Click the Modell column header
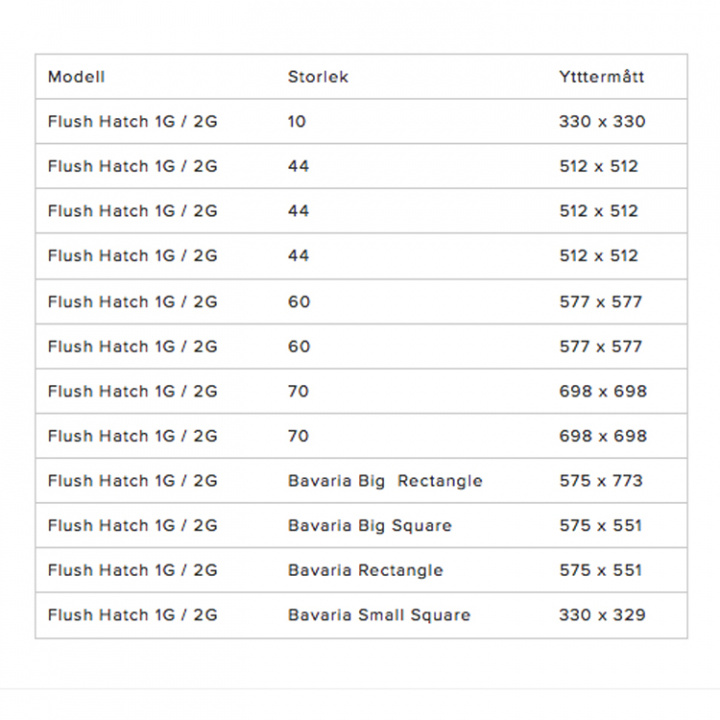Viewport: 720px width, 720px height. (76, 77)
